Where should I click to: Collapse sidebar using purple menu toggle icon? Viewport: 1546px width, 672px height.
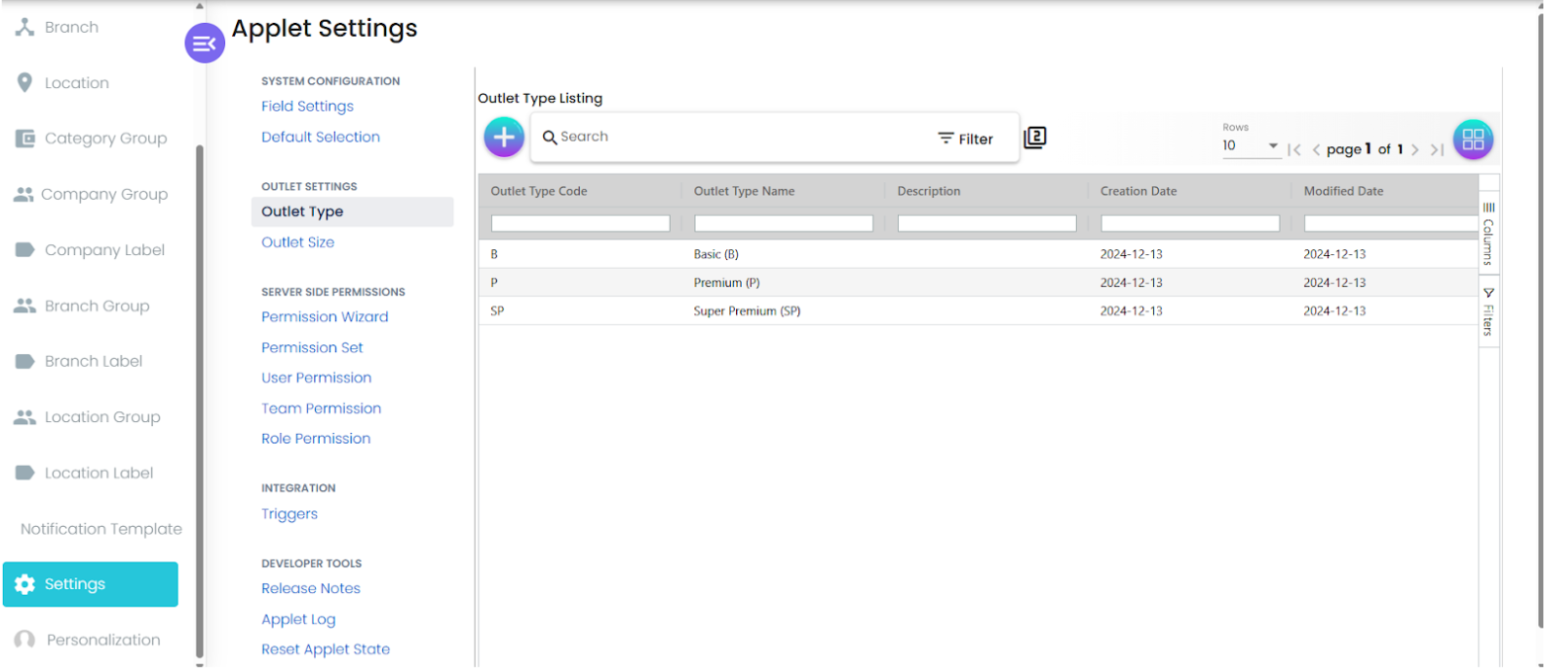204,43
